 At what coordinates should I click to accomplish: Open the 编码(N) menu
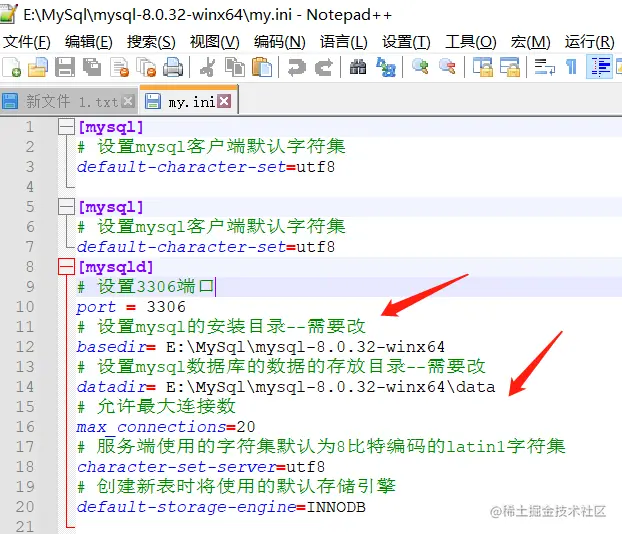point(280,42)
